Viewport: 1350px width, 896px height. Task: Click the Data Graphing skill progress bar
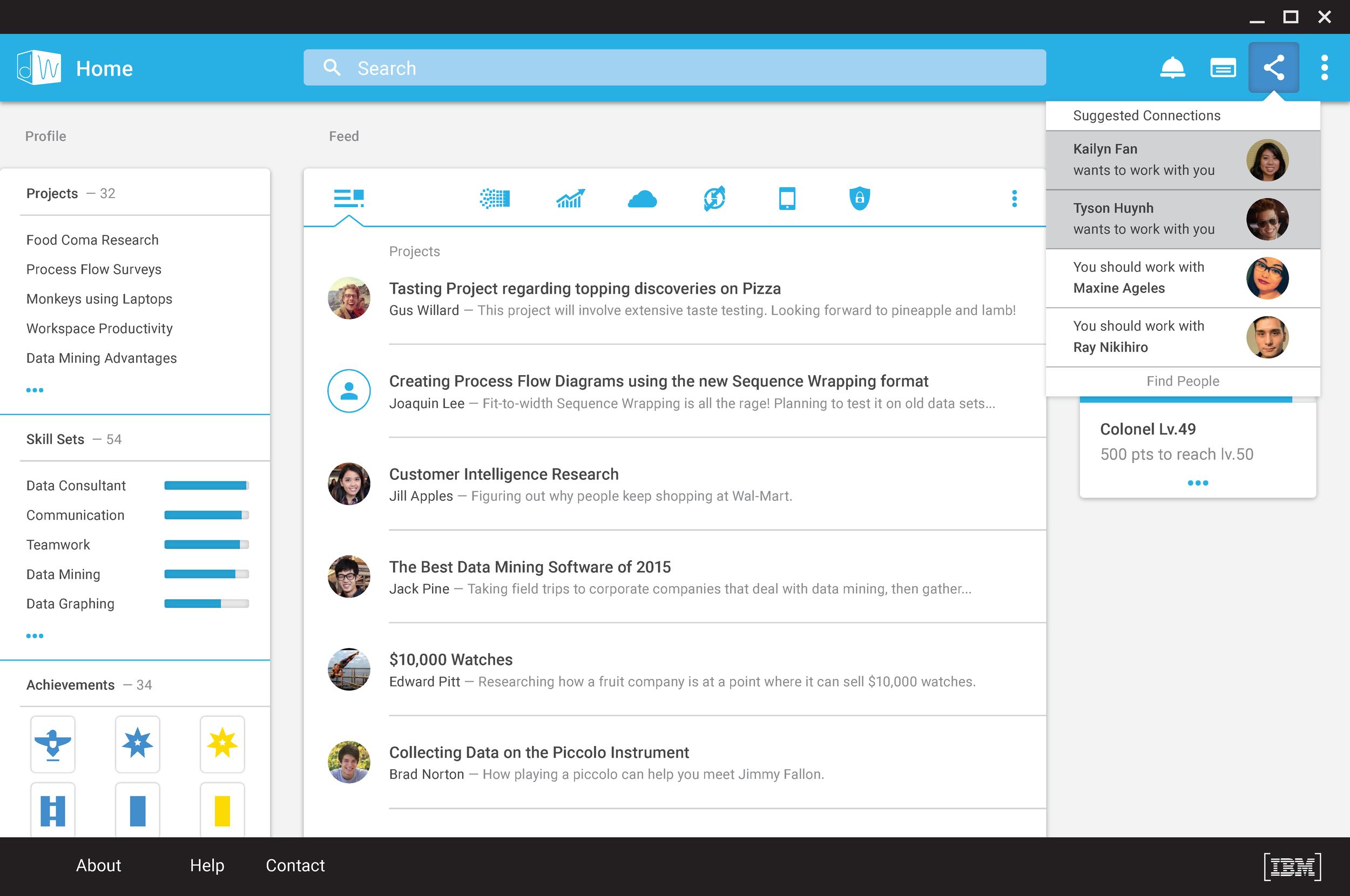(x=206, y=603)
